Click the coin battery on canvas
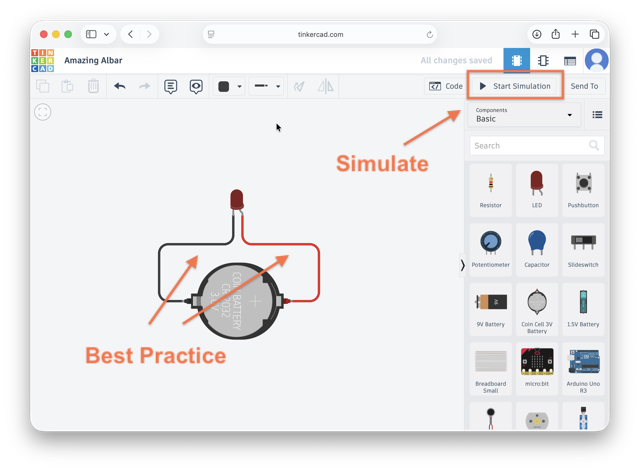Viewport: 640px width, 471px height. (238, 301)
